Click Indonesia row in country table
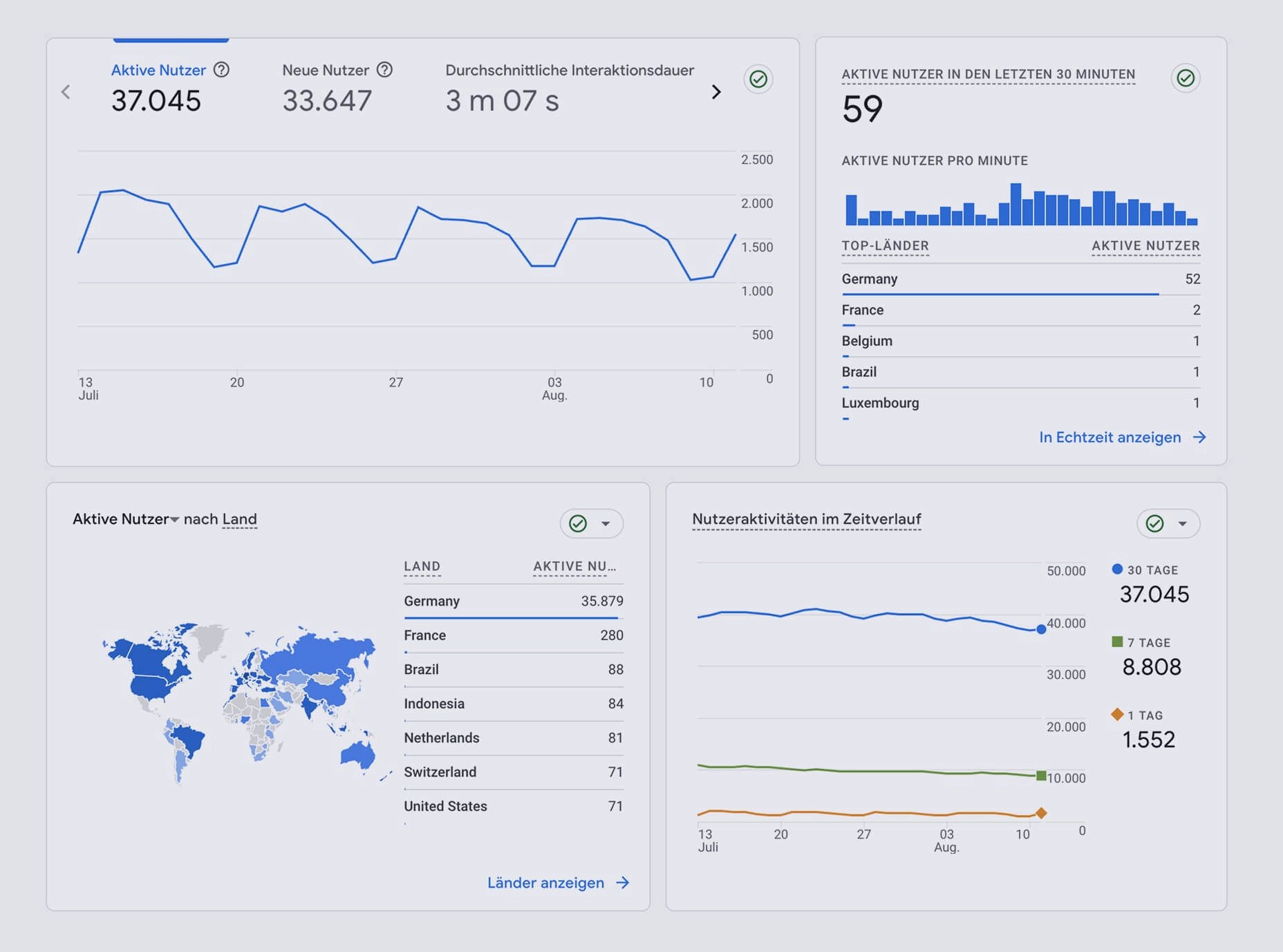The image size is (1283, 952). 514,704
